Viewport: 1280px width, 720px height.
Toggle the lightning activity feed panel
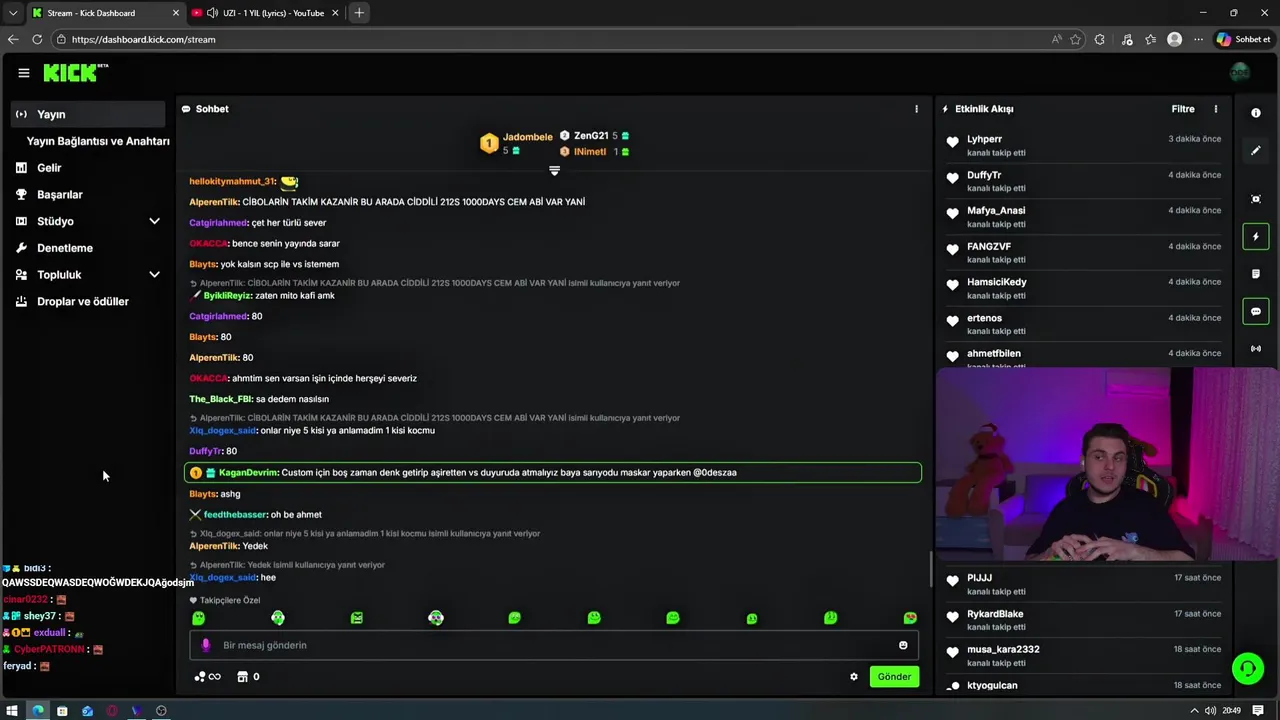[x=1256, y=237]
